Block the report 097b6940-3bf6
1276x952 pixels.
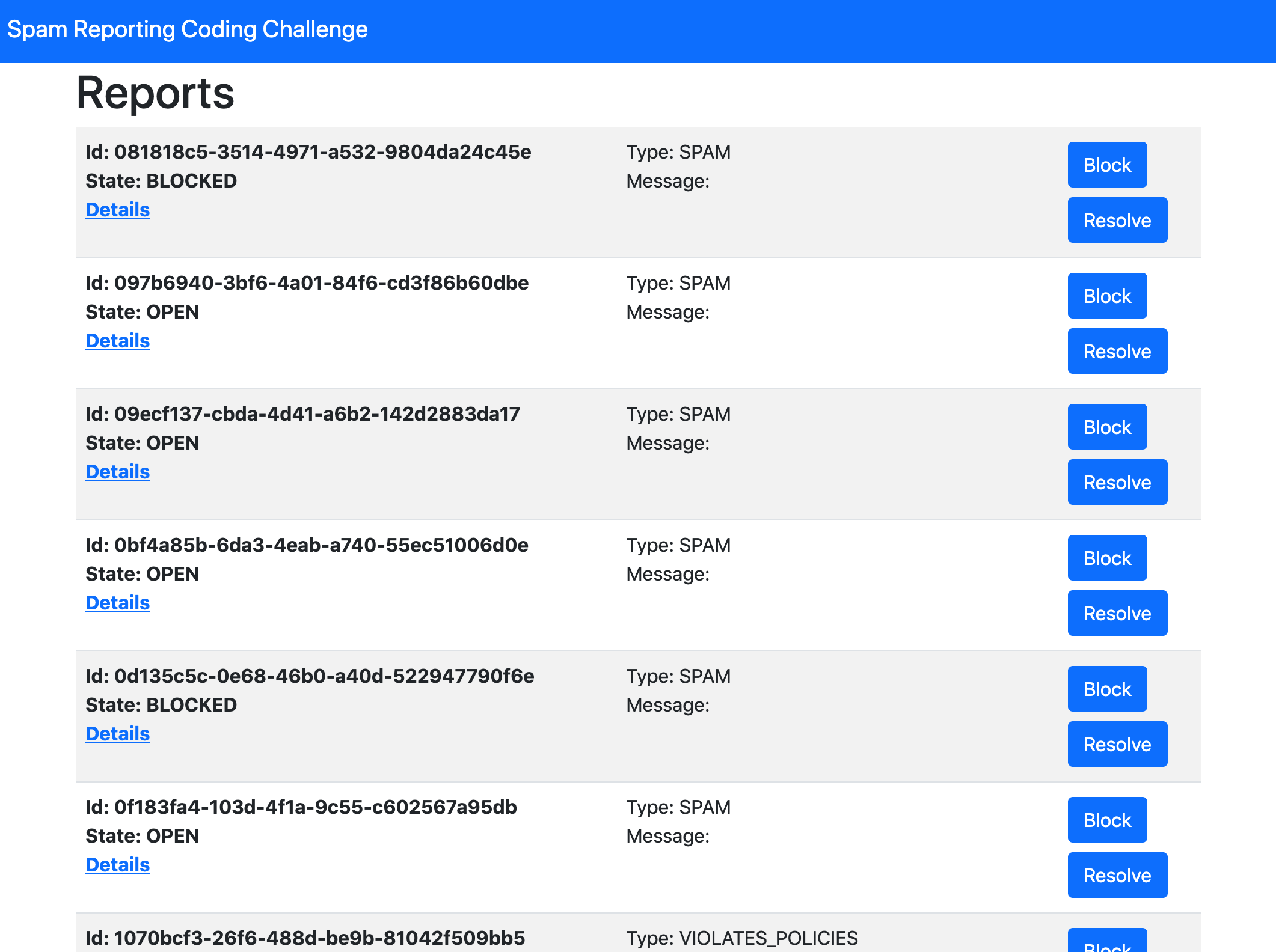click(1106, 296)
